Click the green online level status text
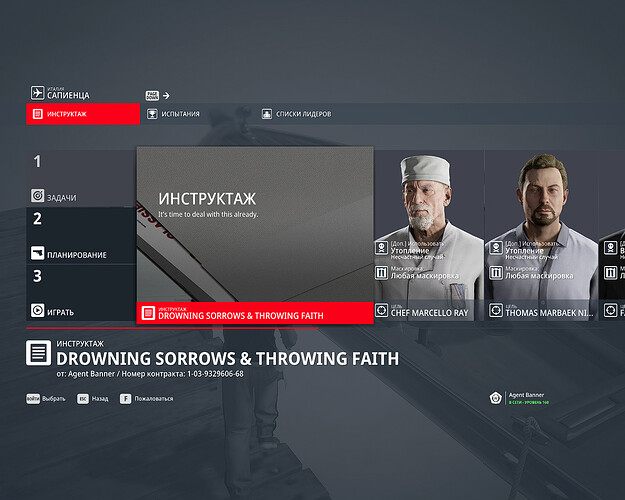Image resolution: width=625 pixels, height=500 pixels. pyautogui.click(x=529, y=403)
